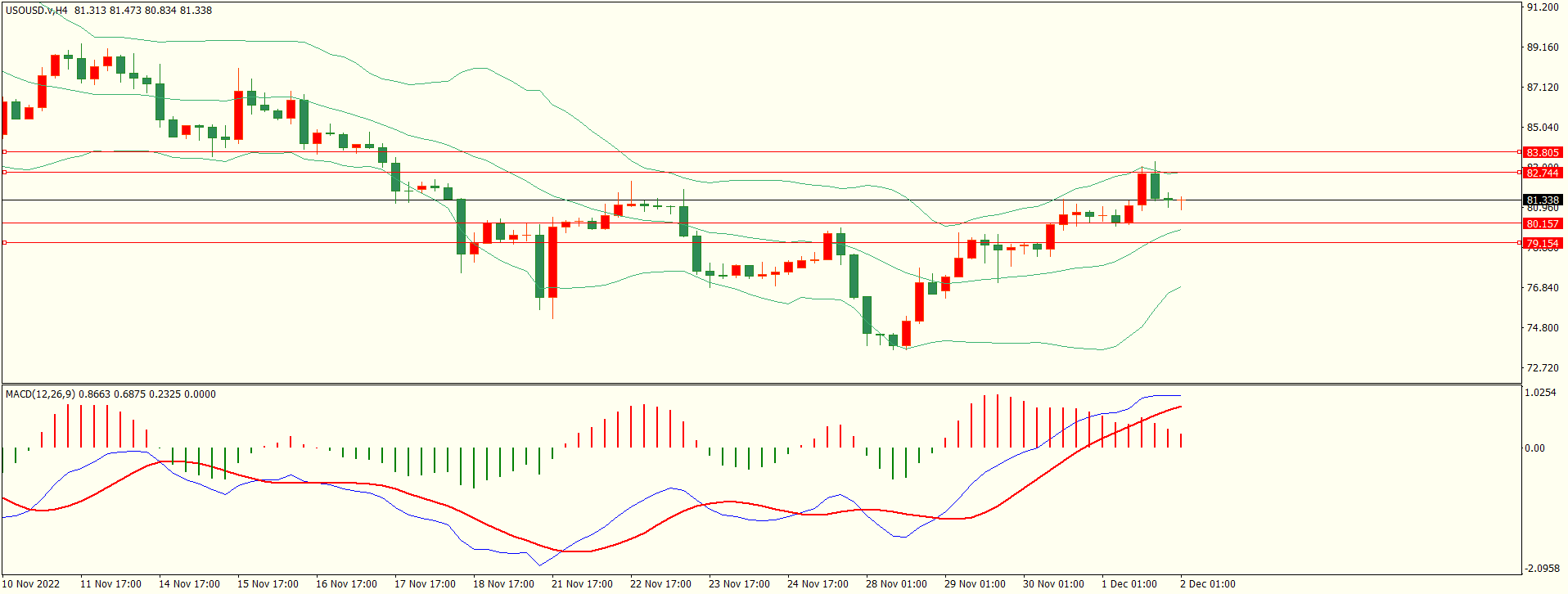Image resolution: width=1568 pixels, height=594 pixels.
Task: Select the 80.157 red price label
Action: (x=1542, y=223)
